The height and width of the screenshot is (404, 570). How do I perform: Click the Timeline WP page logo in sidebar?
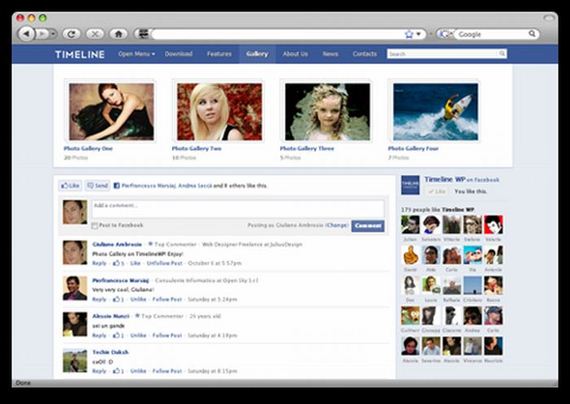[410, 185]
